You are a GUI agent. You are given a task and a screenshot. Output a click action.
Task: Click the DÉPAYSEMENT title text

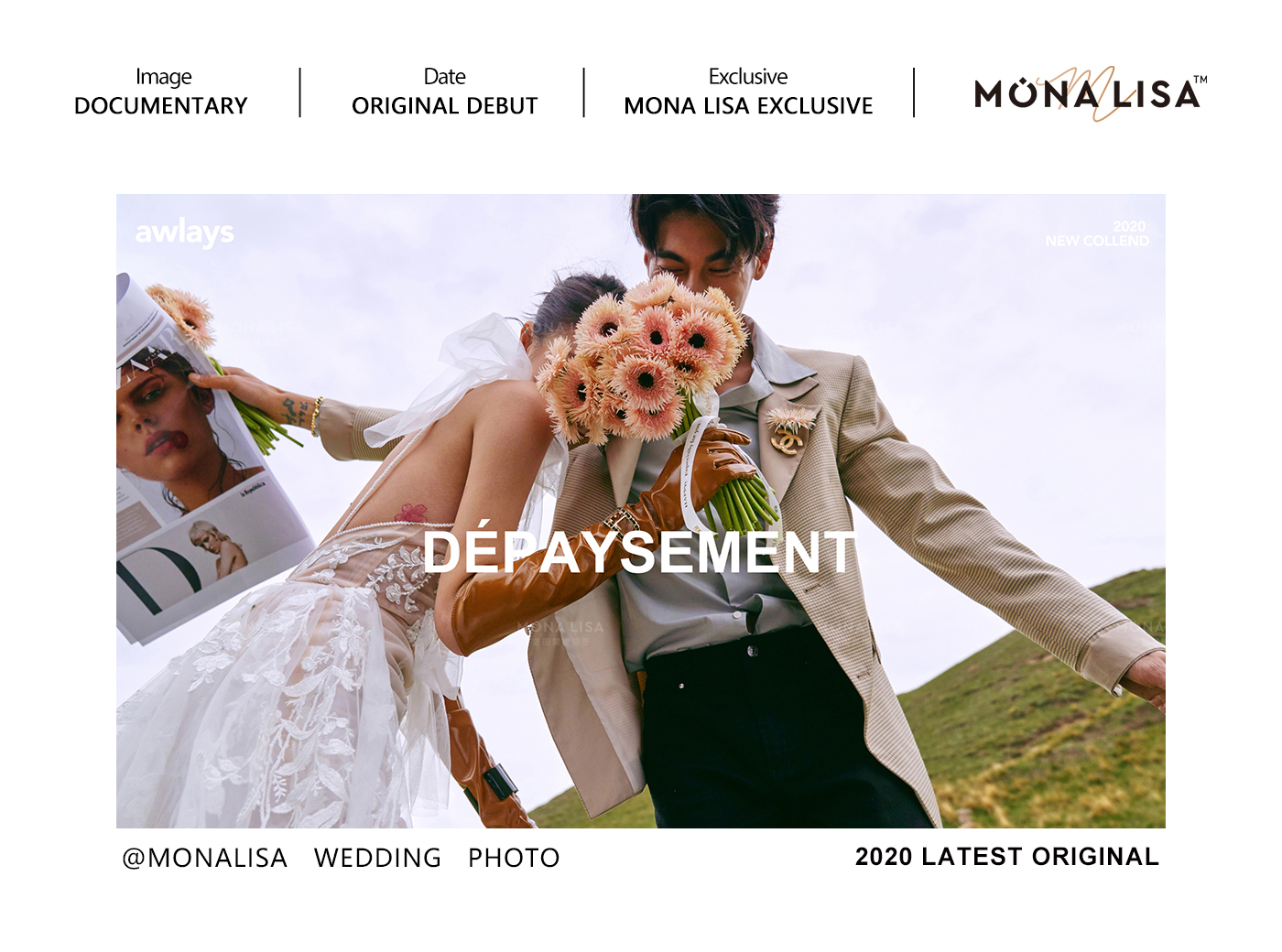639,552
